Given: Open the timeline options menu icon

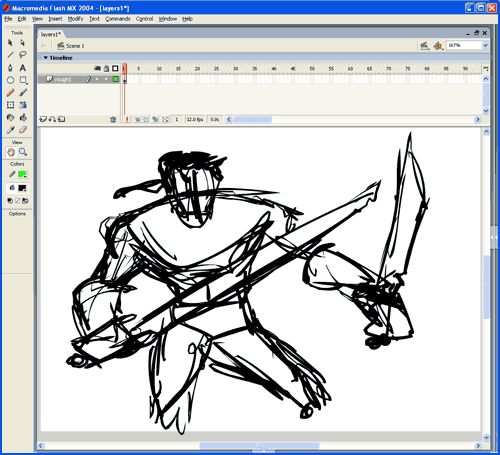Looking at the screenshot, I should (486, 69).
